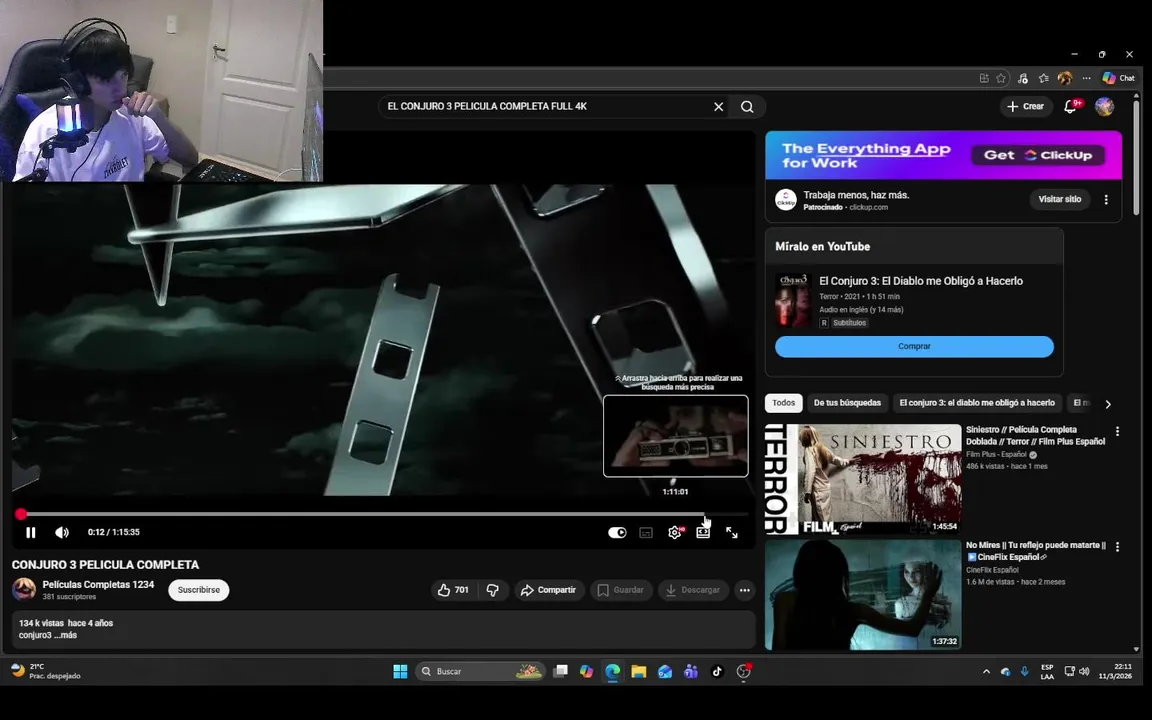This screenshot has height=720, width=1152.
Task: Open TikTok from the taskbar
Action: [717, 672]
